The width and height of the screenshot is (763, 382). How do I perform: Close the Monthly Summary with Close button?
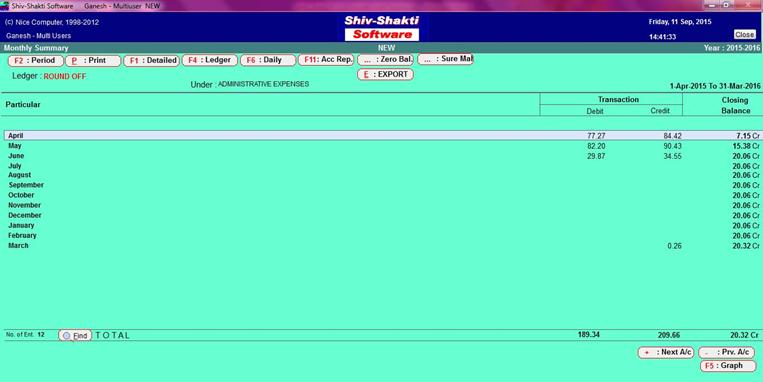pos(745,35)
